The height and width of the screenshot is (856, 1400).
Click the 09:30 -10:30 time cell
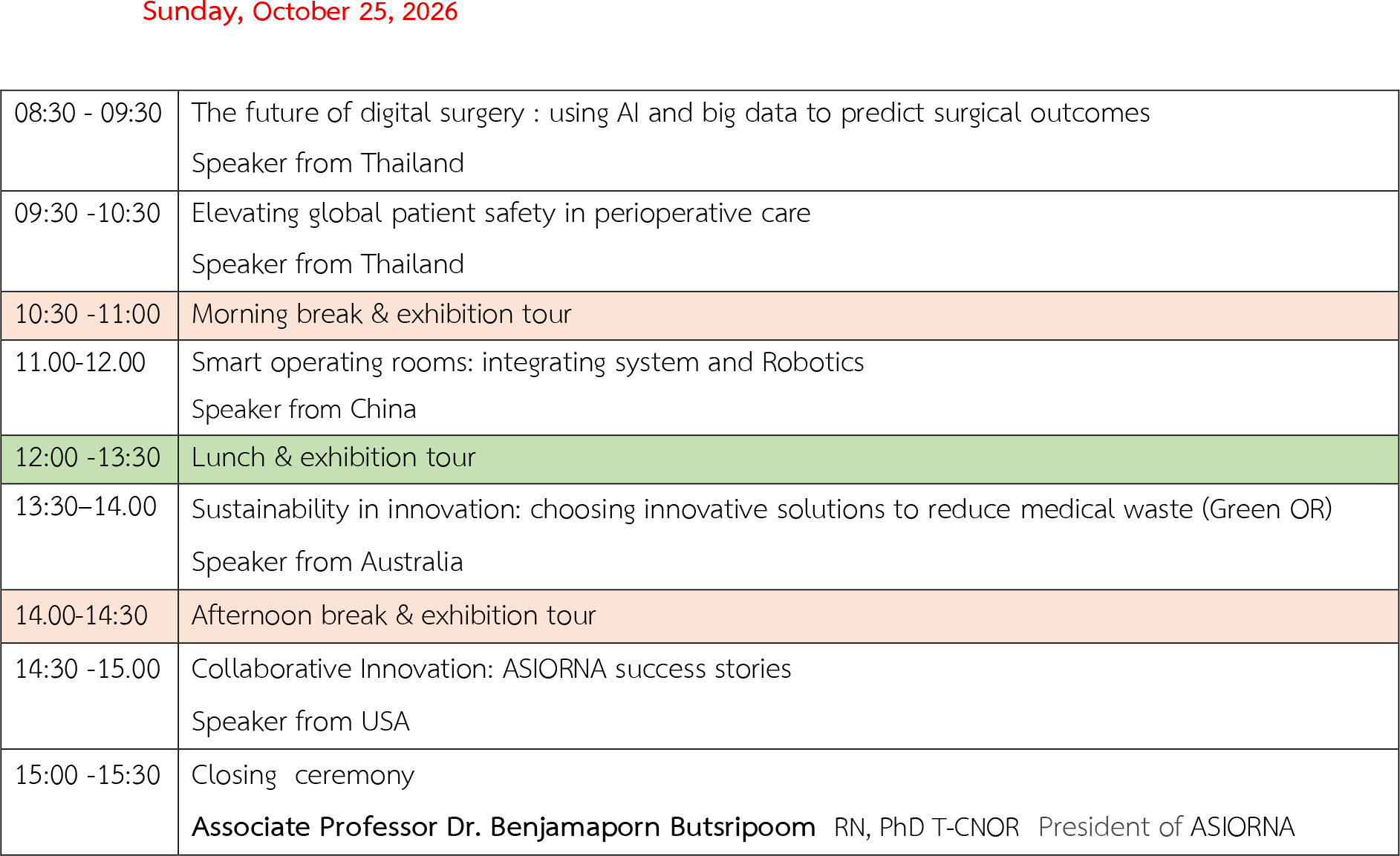point(88,214)
